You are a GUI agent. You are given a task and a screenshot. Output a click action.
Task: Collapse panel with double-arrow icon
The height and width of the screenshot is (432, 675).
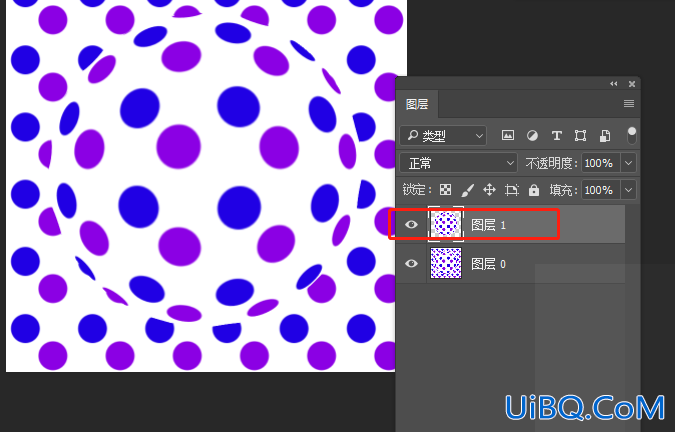[x=614, y=84]
